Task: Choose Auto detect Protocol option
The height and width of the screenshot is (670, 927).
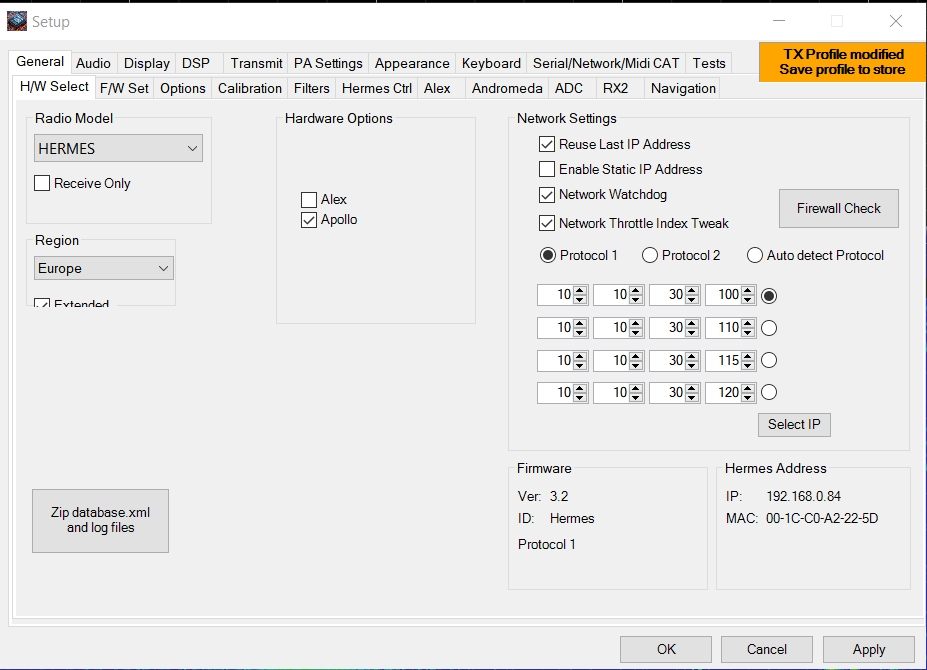Action: point(755,255)
